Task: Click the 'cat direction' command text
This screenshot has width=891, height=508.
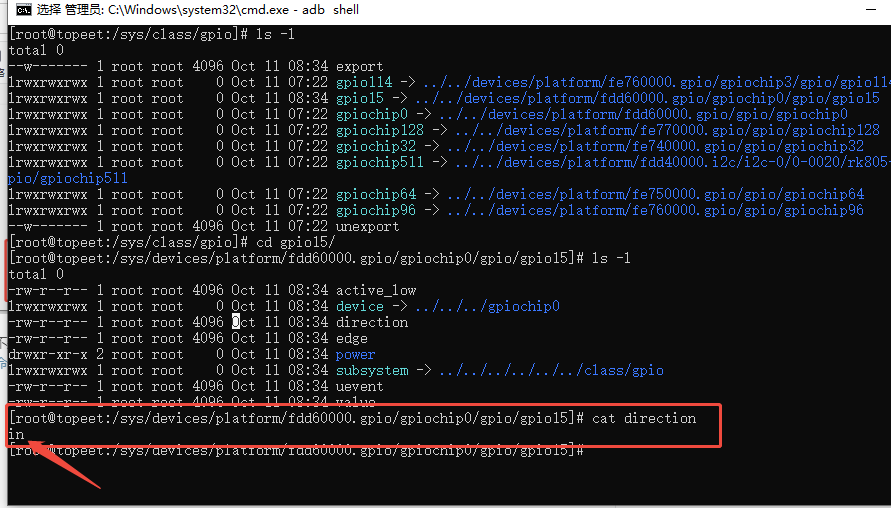Action: [644, 418]
